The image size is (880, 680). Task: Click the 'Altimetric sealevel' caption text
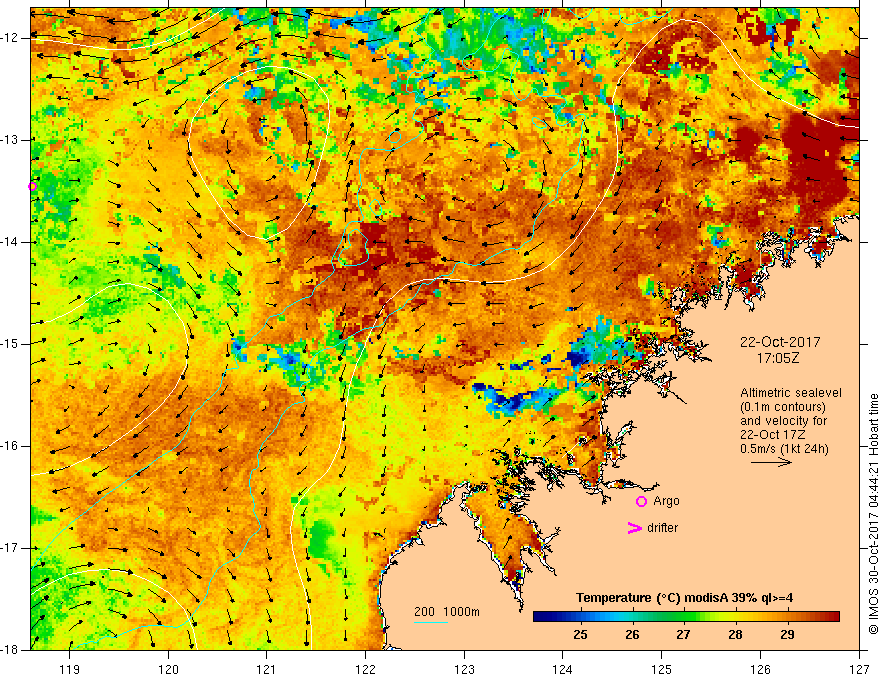click(x=791, y=393)
